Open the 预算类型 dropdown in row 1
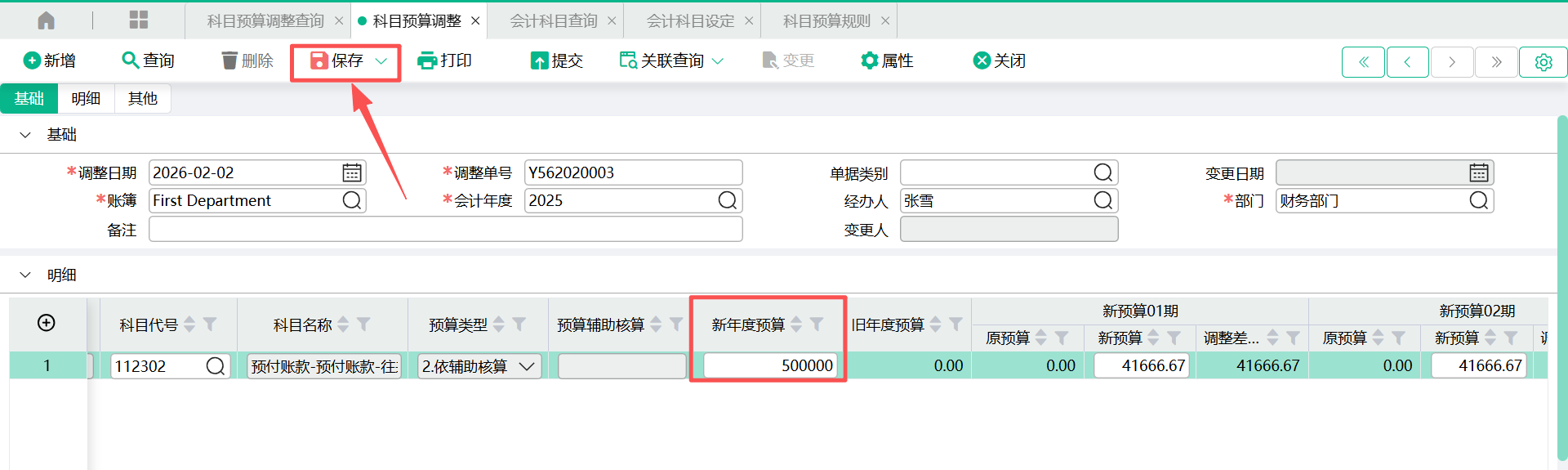Viewport: 1568px width, 470px height. [x=527, y=366]
